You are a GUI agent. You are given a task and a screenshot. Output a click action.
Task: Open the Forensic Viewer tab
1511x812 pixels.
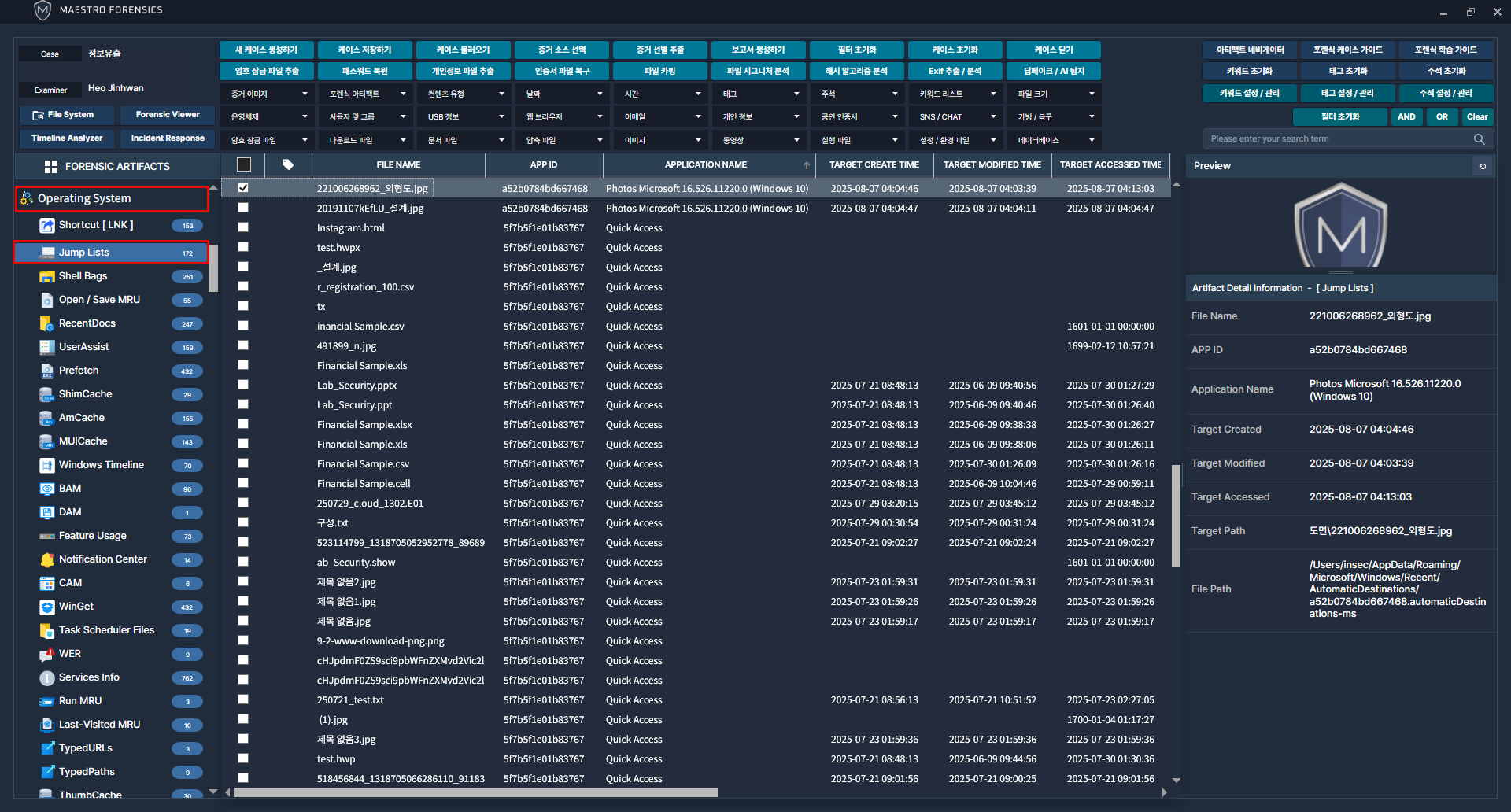point(168,115)
